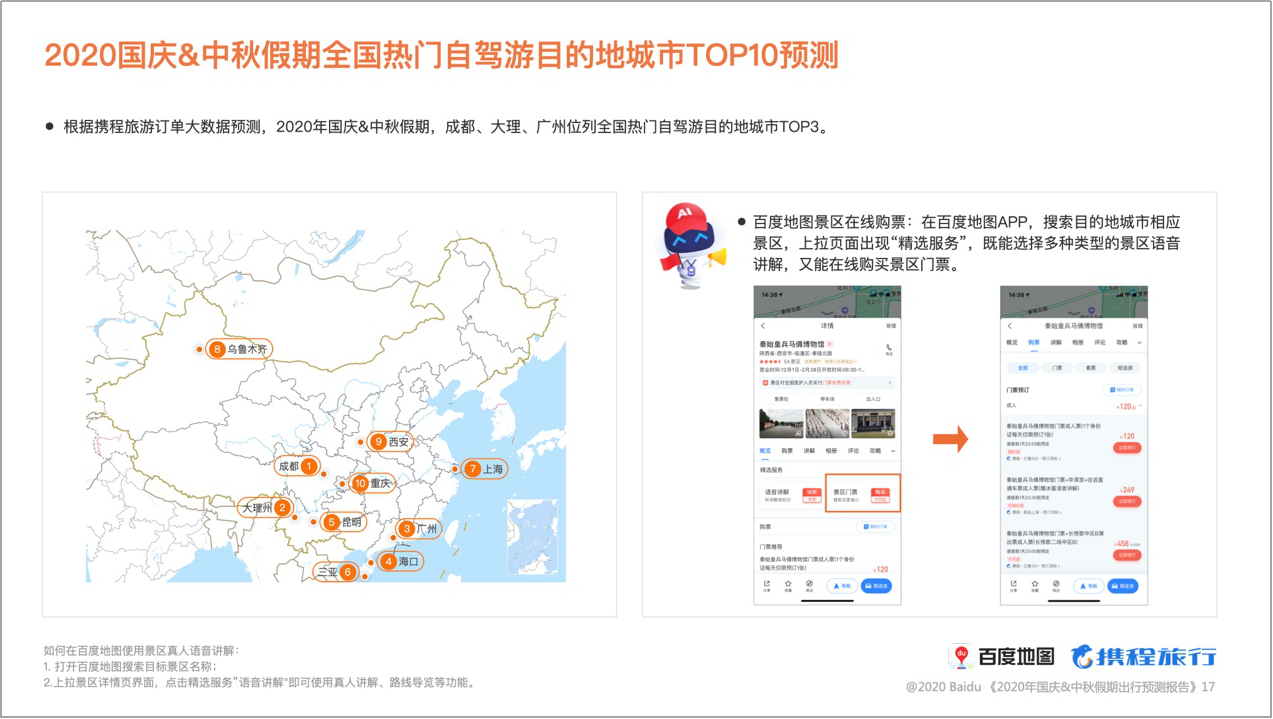Expand tab chevron after 攻略 in left phone
Image resolution: width=1273 pixels, height=719 pixels.
click(893, 451)
